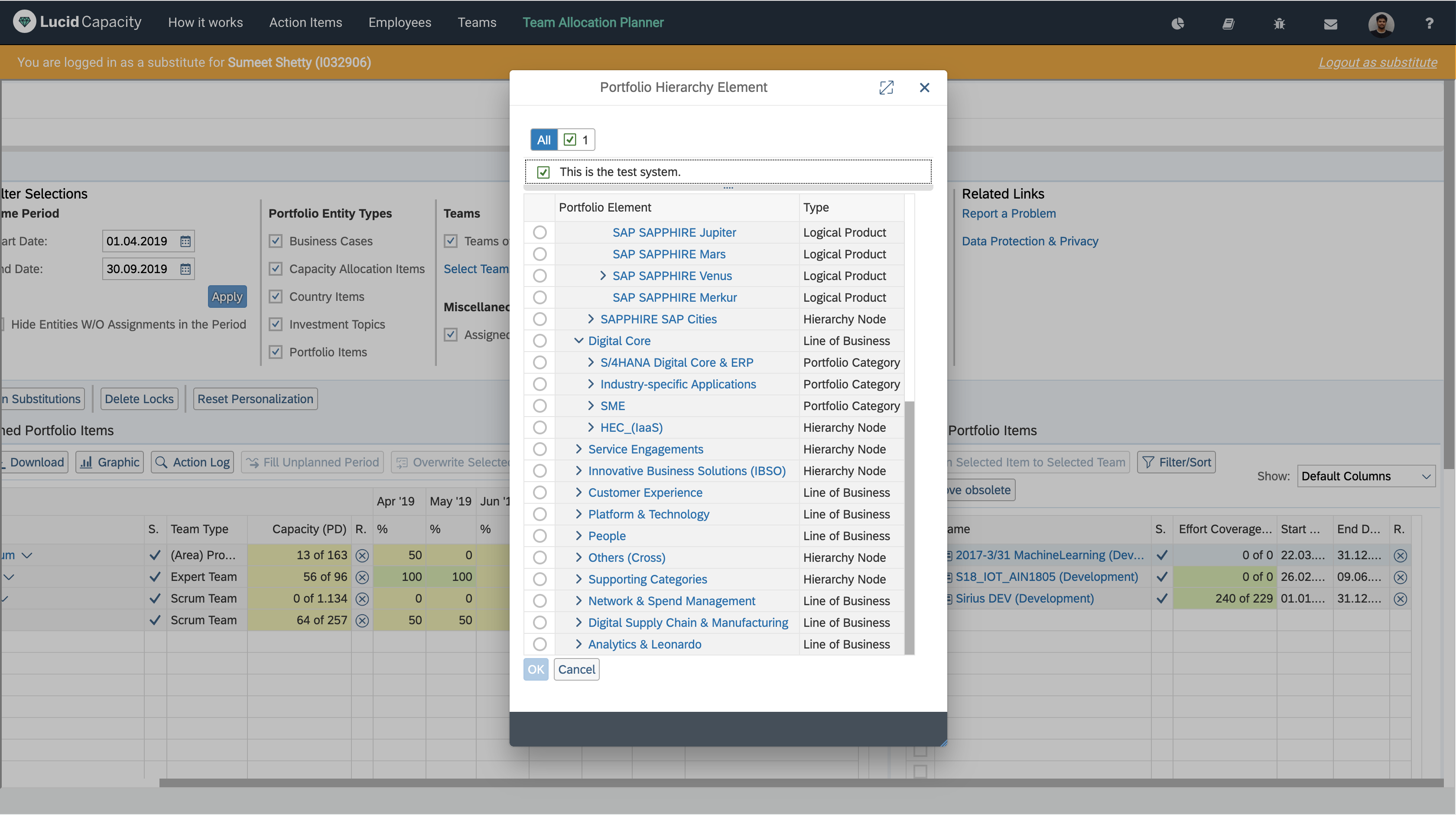Image resolution: width=1456 pixels, height=815 pixels.
Task: Click the question mark help icon
Action: point(1430,23)
